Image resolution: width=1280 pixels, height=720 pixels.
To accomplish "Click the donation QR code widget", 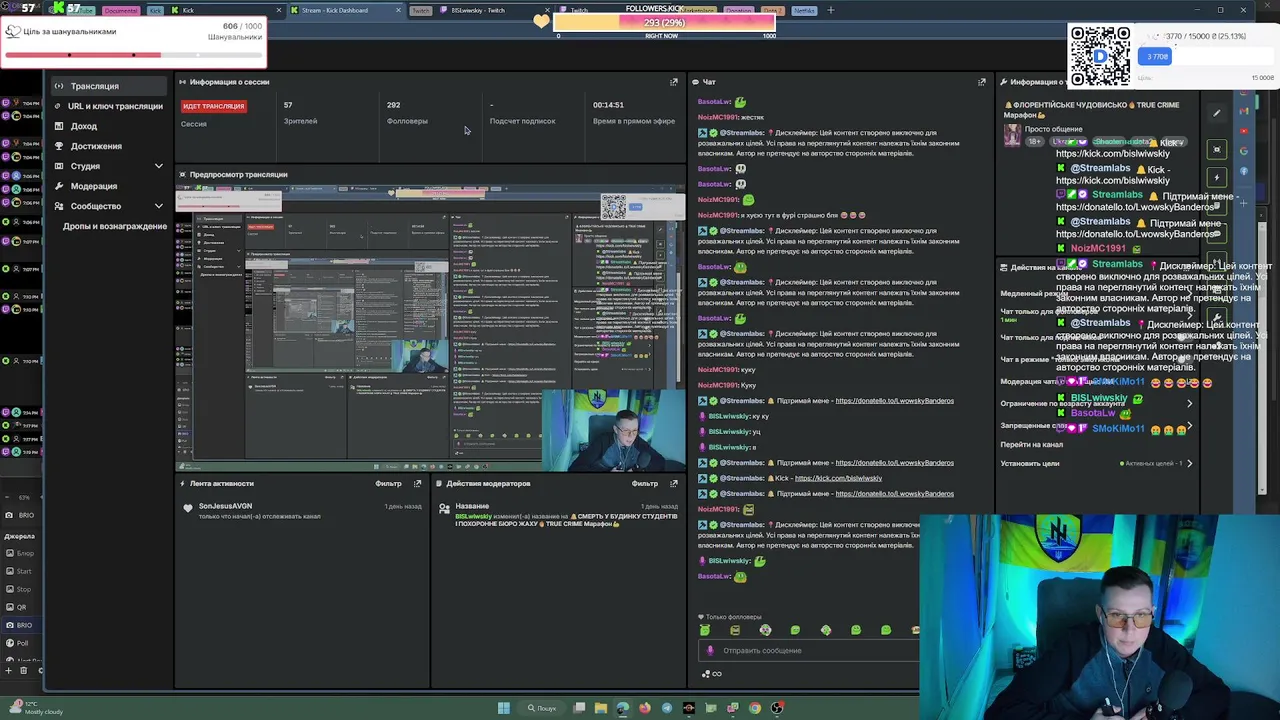I will click(1100, 56).
